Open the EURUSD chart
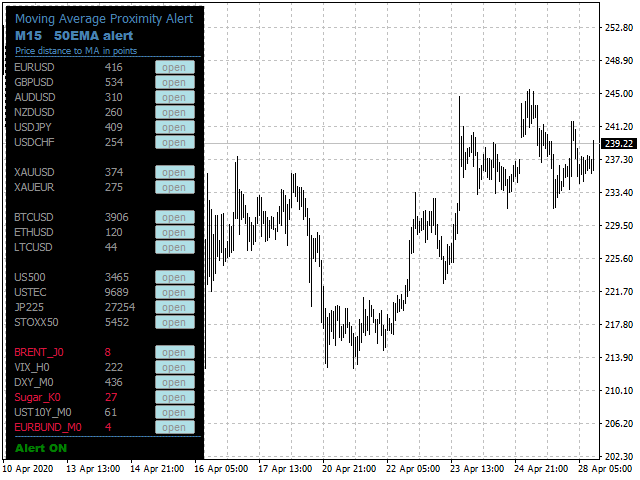 pyautogui.click(x=175, y=67)
